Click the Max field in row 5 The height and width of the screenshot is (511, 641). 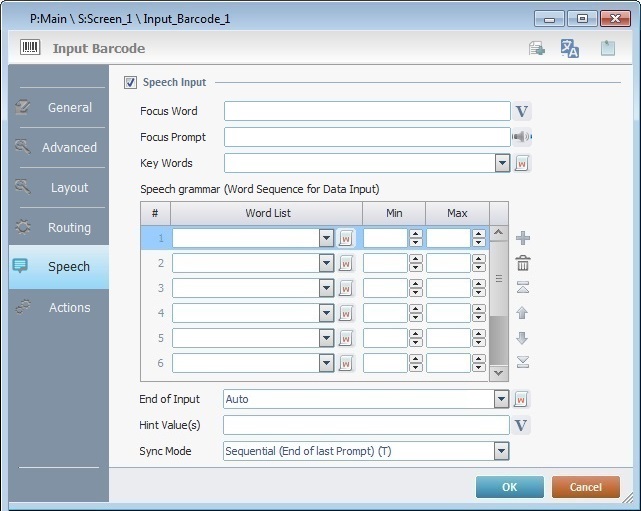click(x=448, y=338)
